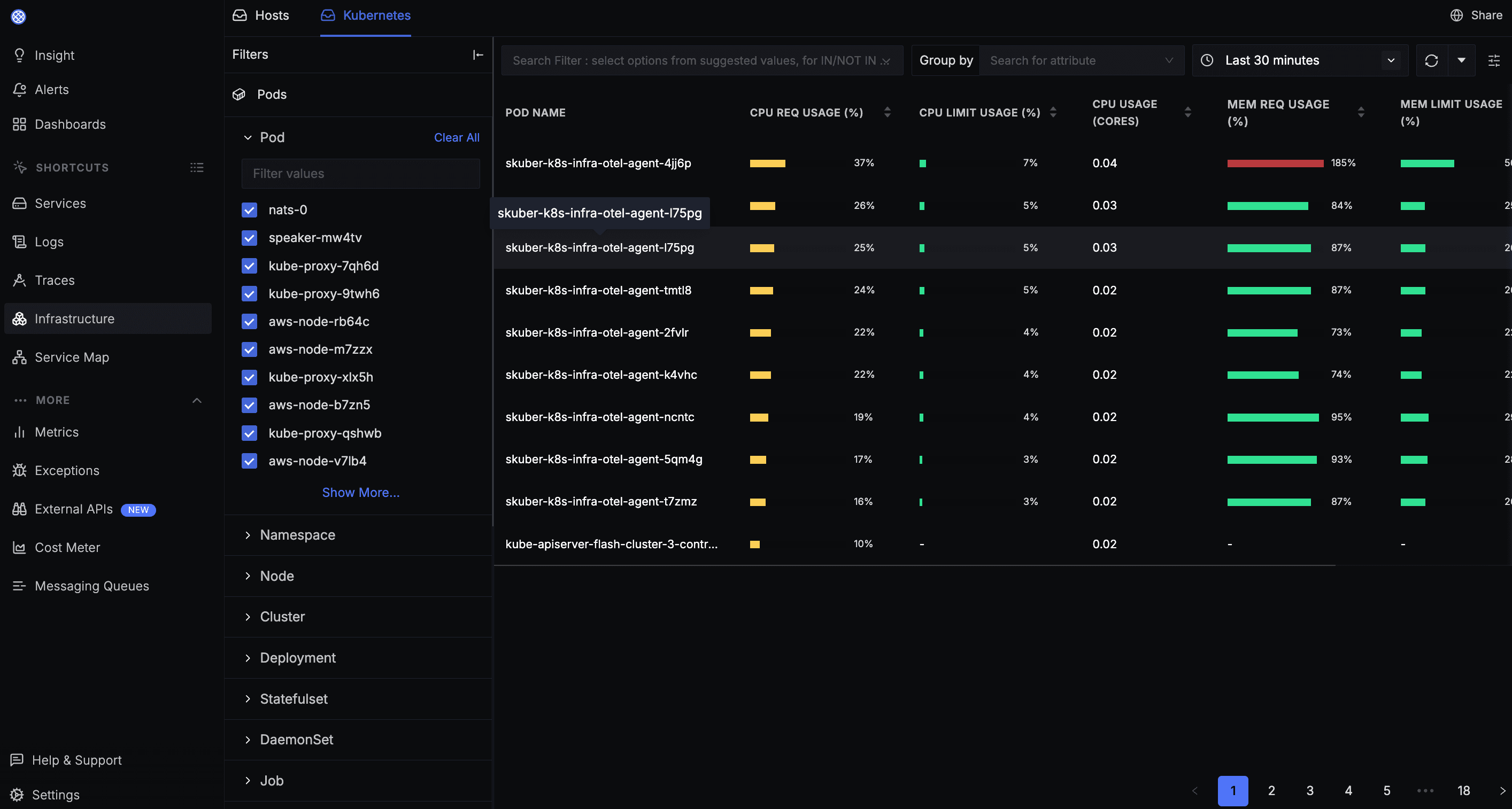Open table column options icon

click(1494, 60)
